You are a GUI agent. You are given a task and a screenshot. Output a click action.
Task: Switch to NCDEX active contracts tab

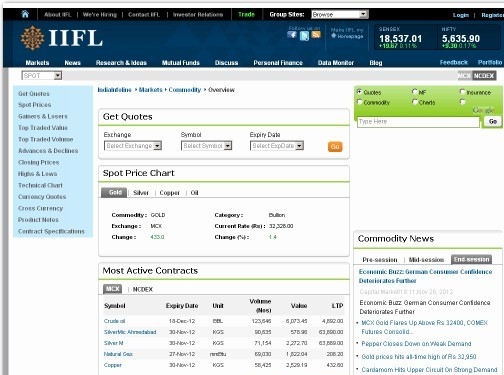(143, 289)
